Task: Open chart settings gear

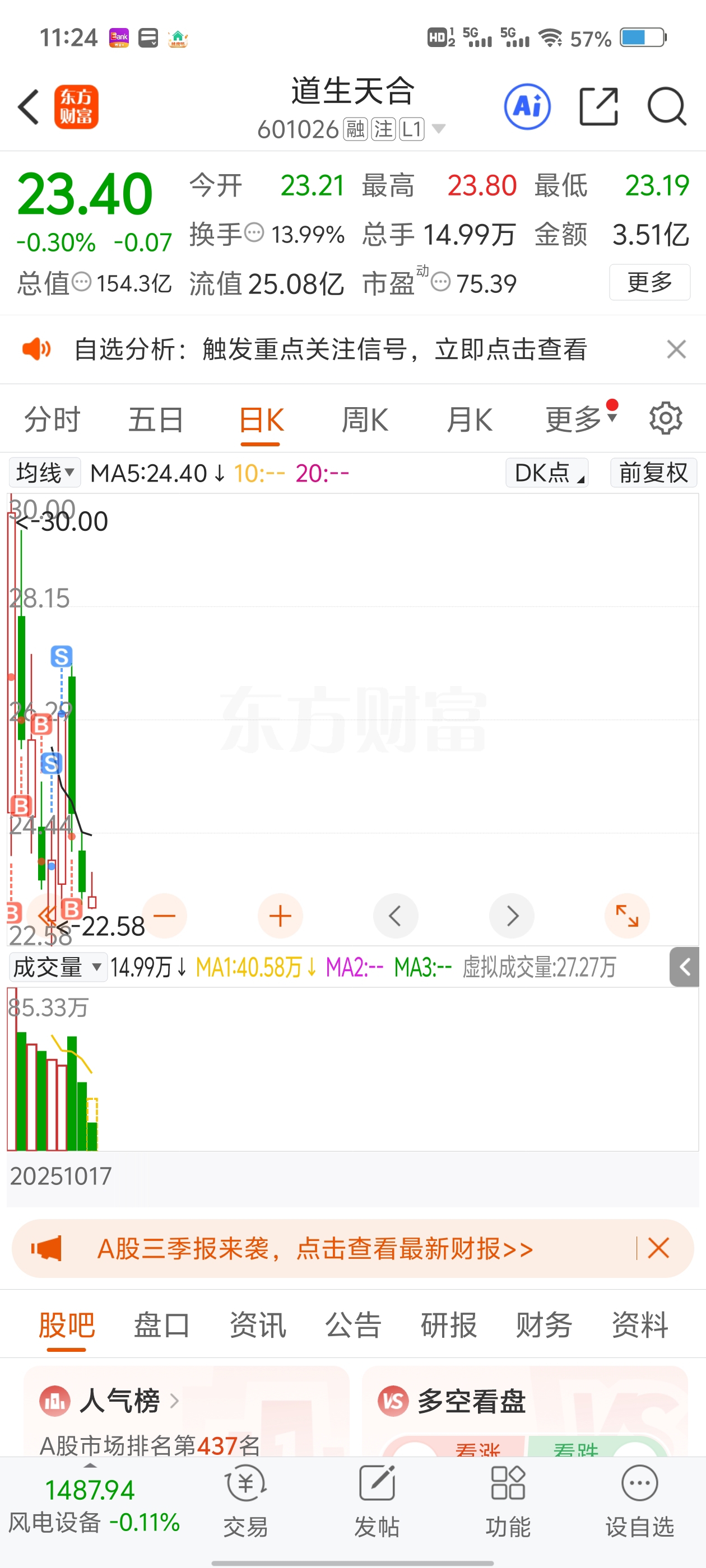Action: 665,418
